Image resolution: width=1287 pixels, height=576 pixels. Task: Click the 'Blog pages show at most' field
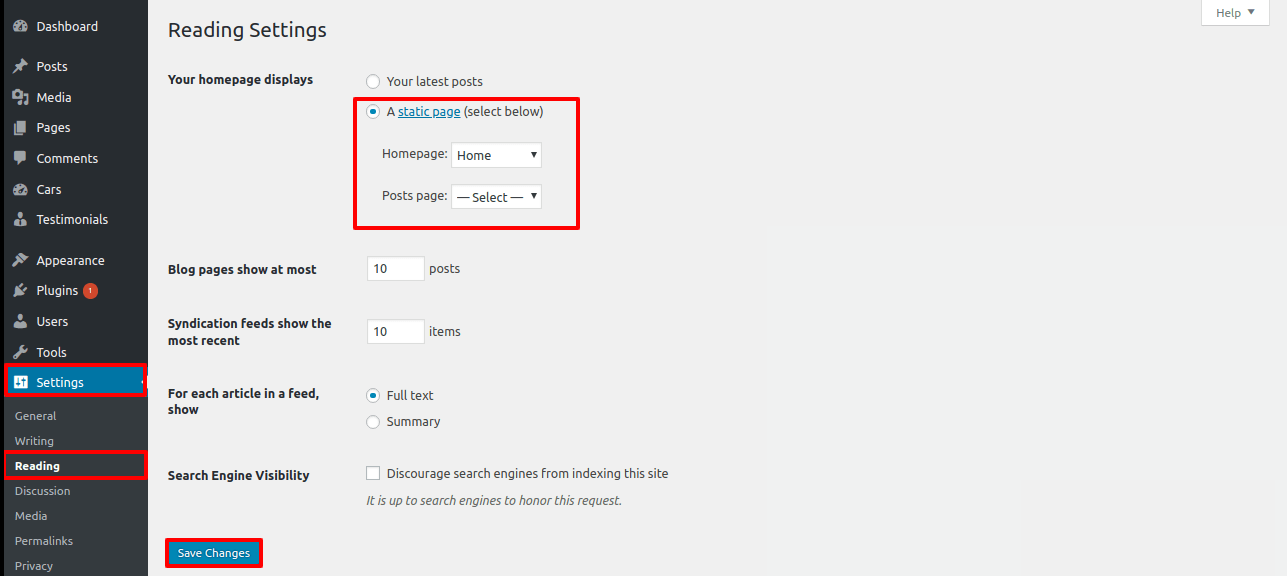395,269
